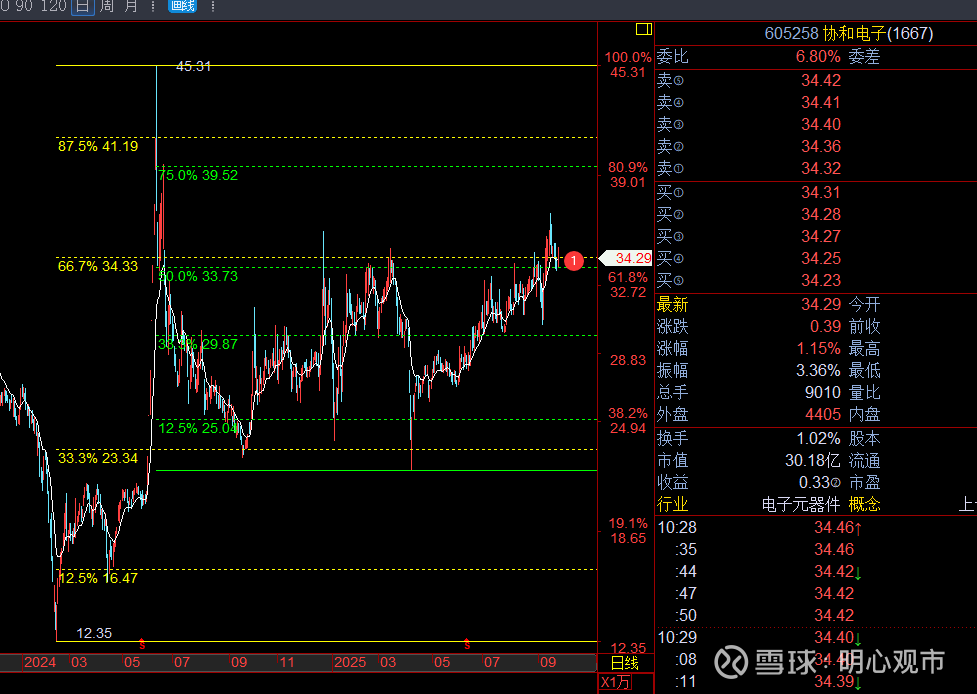Click the 振幅 value 3.36%

(819, 371)
